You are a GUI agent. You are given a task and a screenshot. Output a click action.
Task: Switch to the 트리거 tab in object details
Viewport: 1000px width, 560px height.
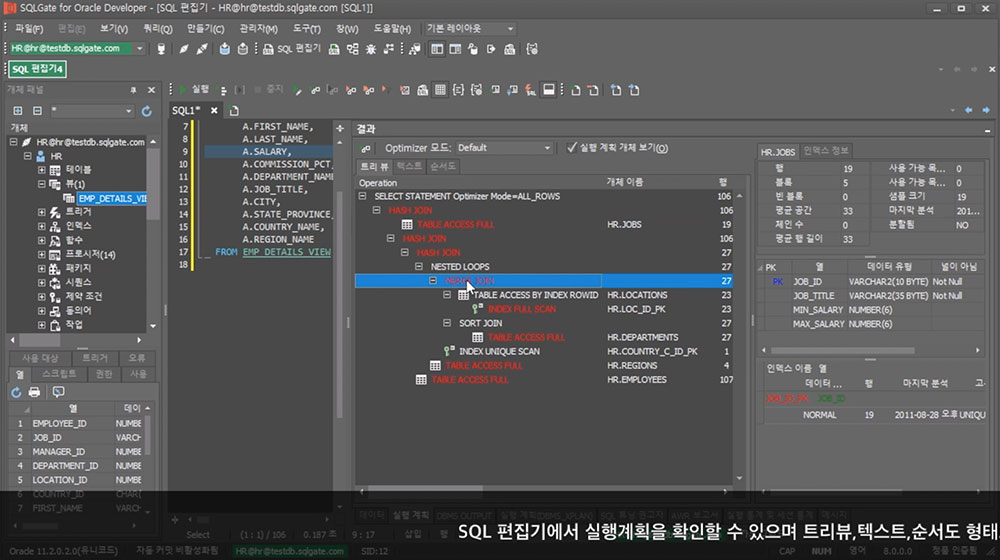coord(95,358)
